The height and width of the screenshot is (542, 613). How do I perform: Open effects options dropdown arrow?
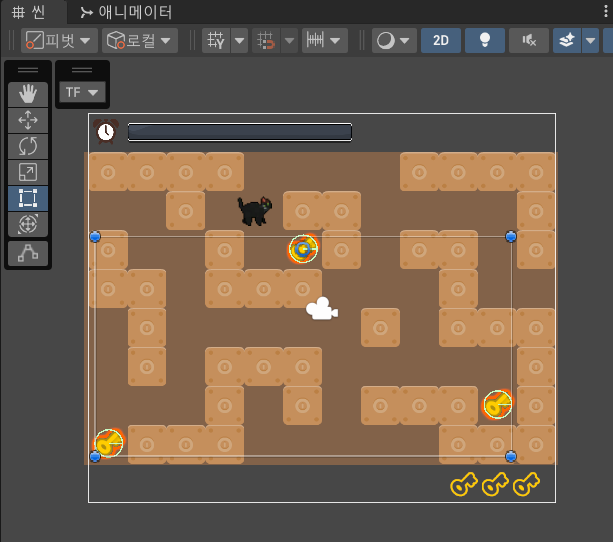(x=590, y=40)
